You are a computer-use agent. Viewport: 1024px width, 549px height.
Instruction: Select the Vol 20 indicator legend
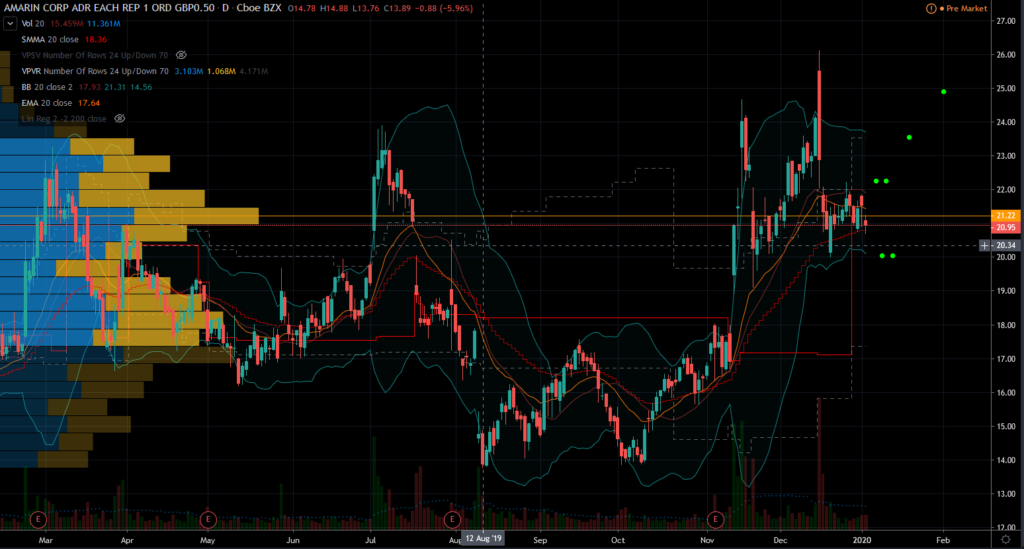pos(32,24)
